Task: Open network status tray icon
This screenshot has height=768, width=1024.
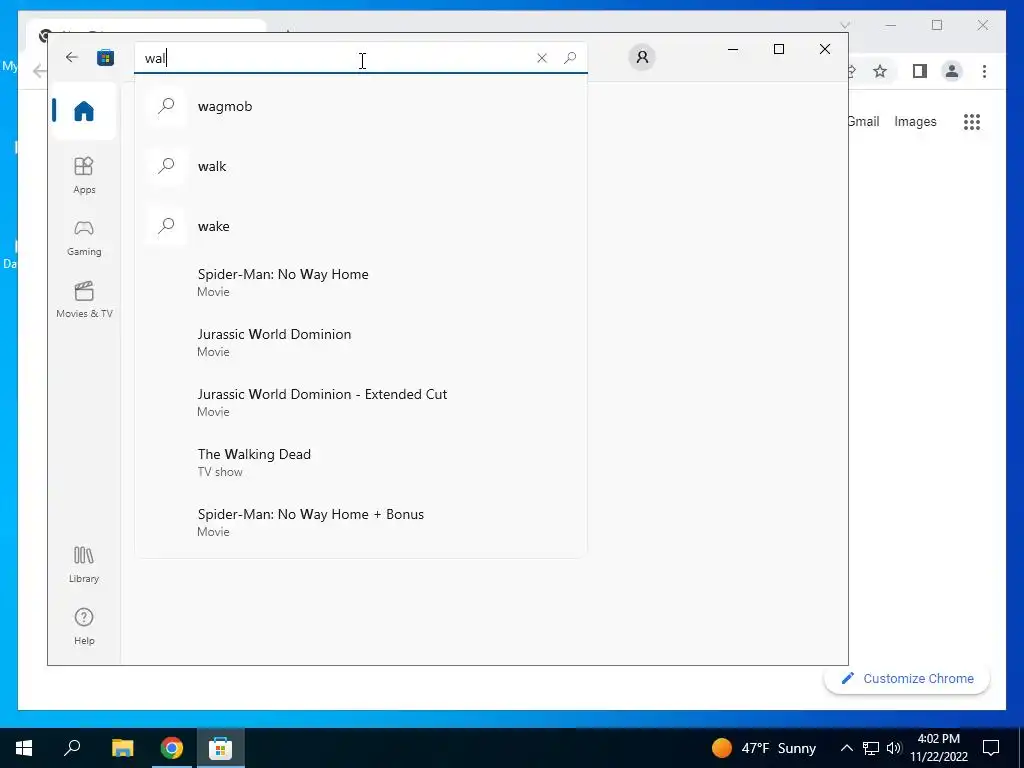Action: (871, 748)
